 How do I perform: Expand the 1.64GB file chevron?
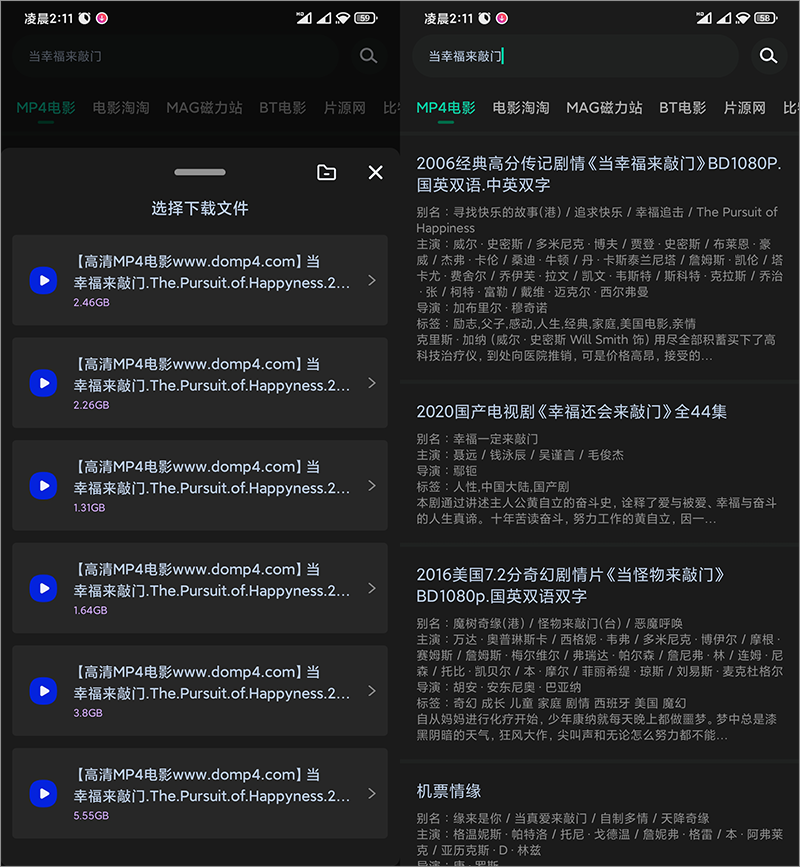point(372,588)
